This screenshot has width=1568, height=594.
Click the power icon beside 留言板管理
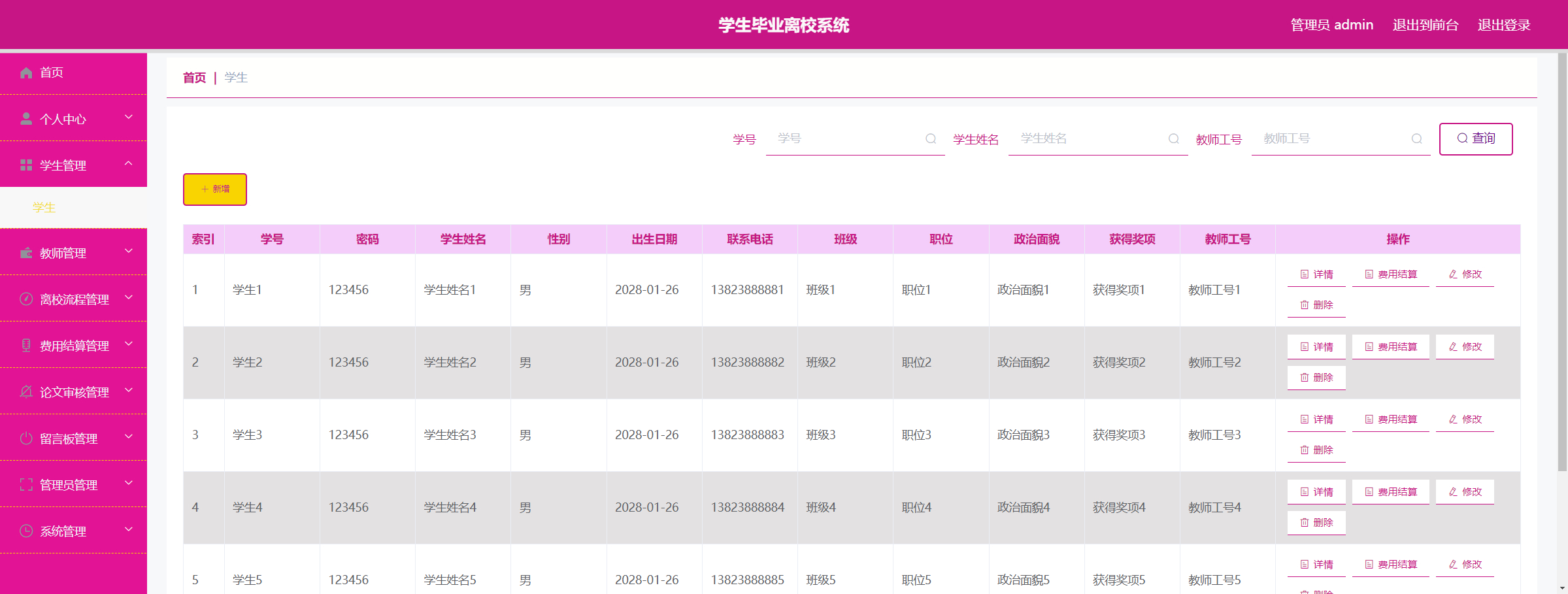[x=26, y=438]
